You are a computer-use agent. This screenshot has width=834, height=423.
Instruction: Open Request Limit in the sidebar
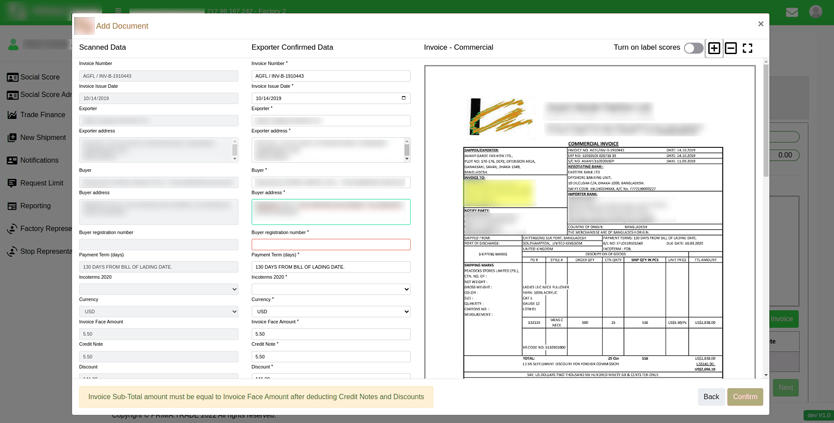41,183
